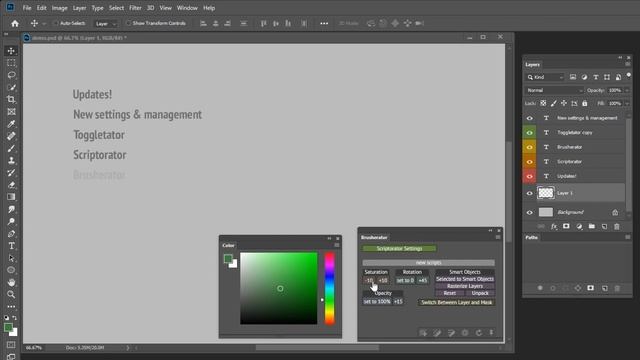The width and height of the screenshot is (640, 360).
Task: Open the Filter menu
Action: point(135,8)
